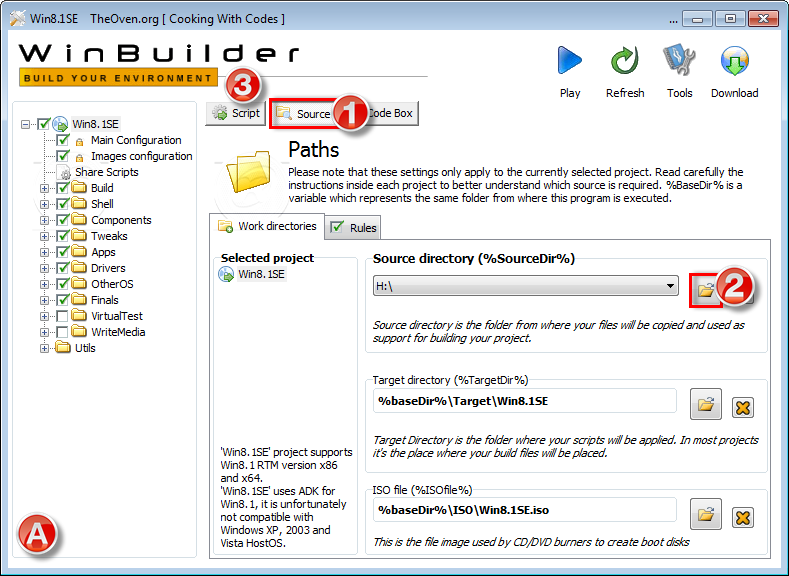Toggle the Images configuration checkbox
The width and height of the screenshot is (789, 576).
(63, 156)
